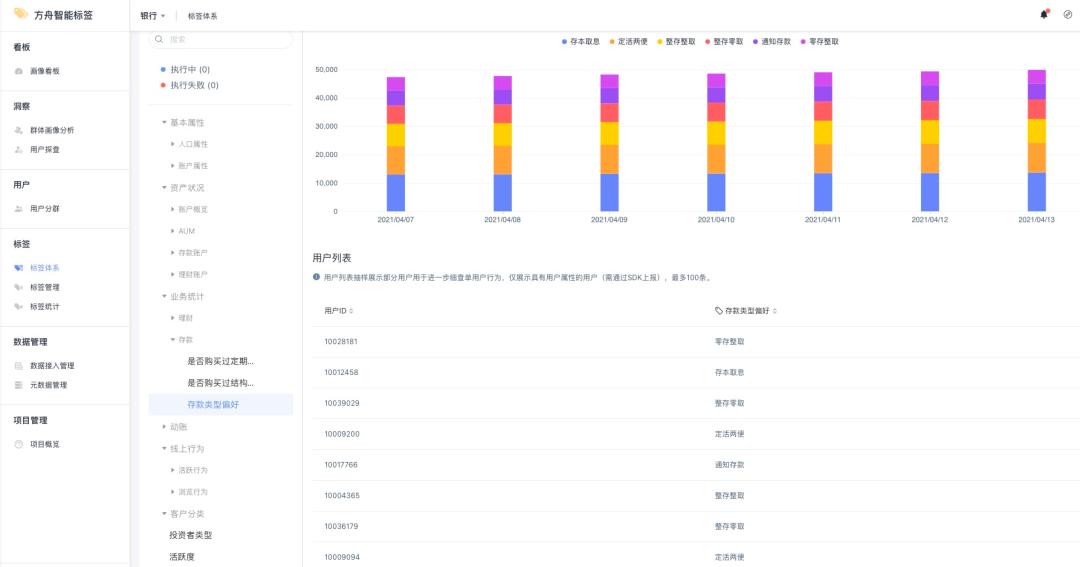The width and height of the screenshot is (1080, 567).
Task: Click the notification bell icon
Action: pyautogui.click(x=1045, y=15)
